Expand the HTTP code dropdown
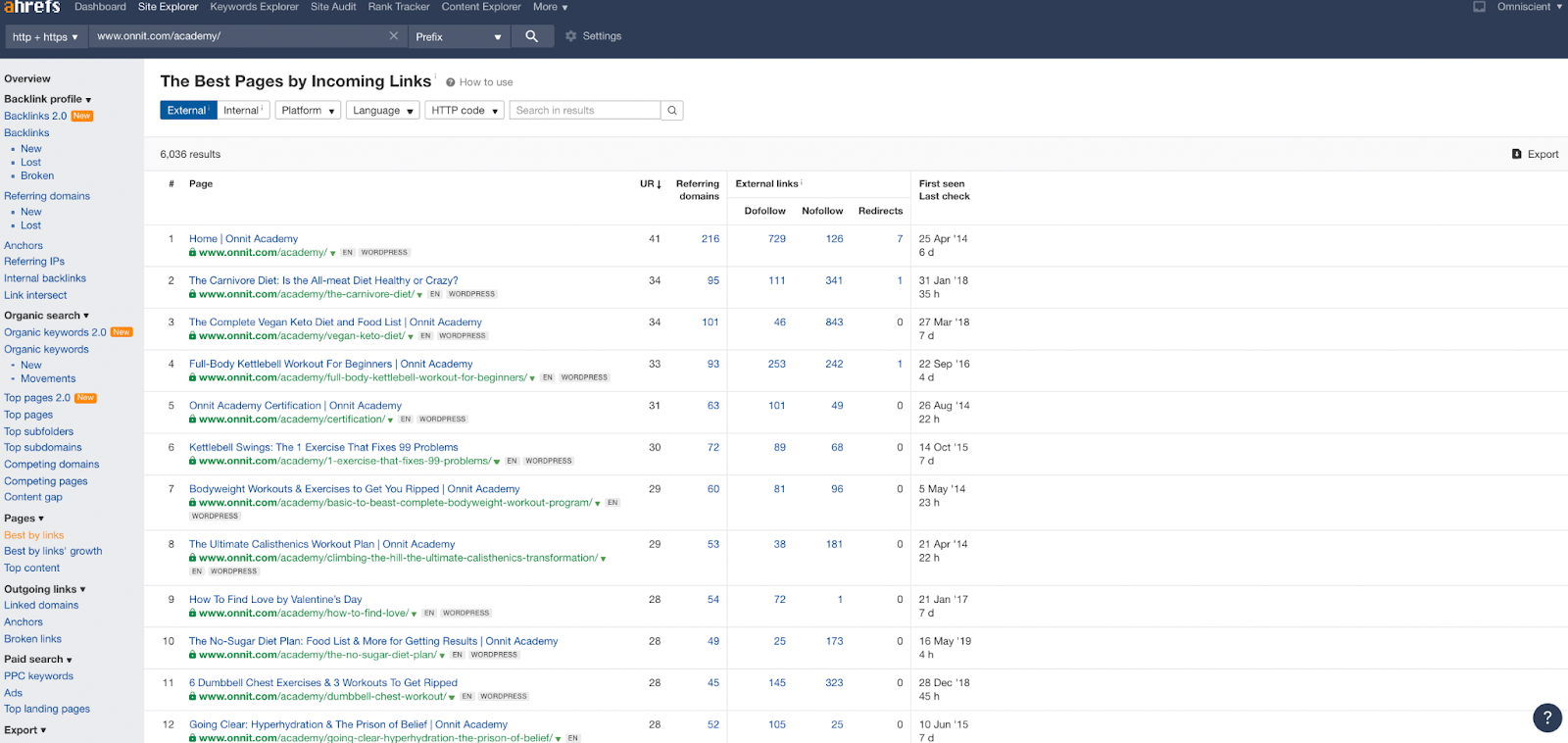 pyautogui.click(x=465, y=111)
